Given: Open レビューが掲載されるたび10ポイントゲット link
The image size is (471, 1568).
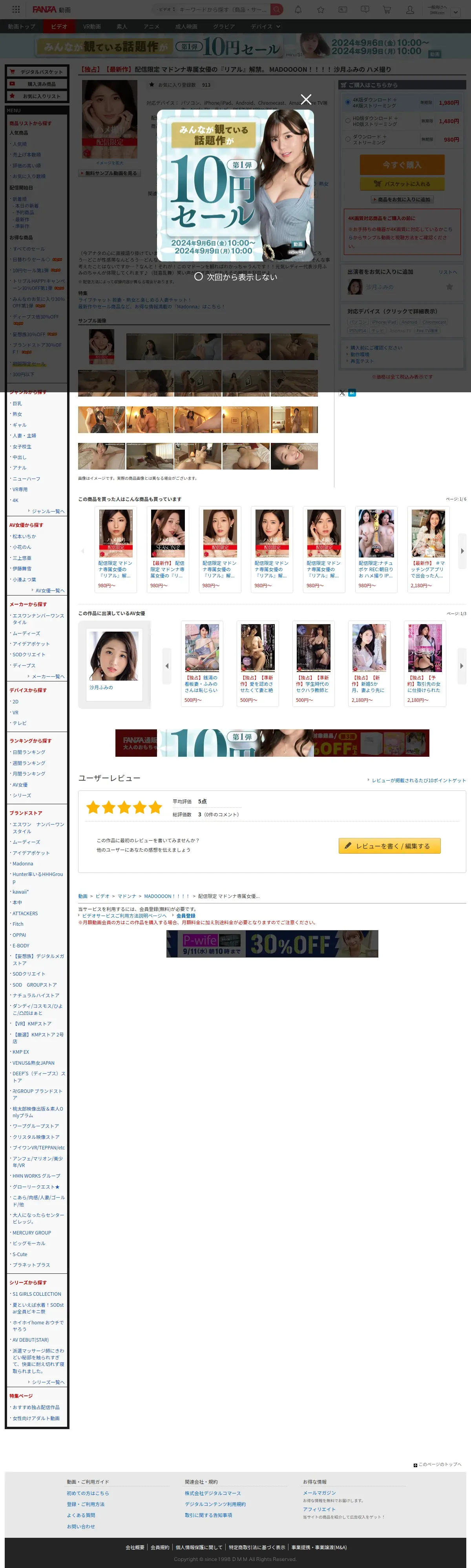Looking at the screenshot, I should pos(418,780).
